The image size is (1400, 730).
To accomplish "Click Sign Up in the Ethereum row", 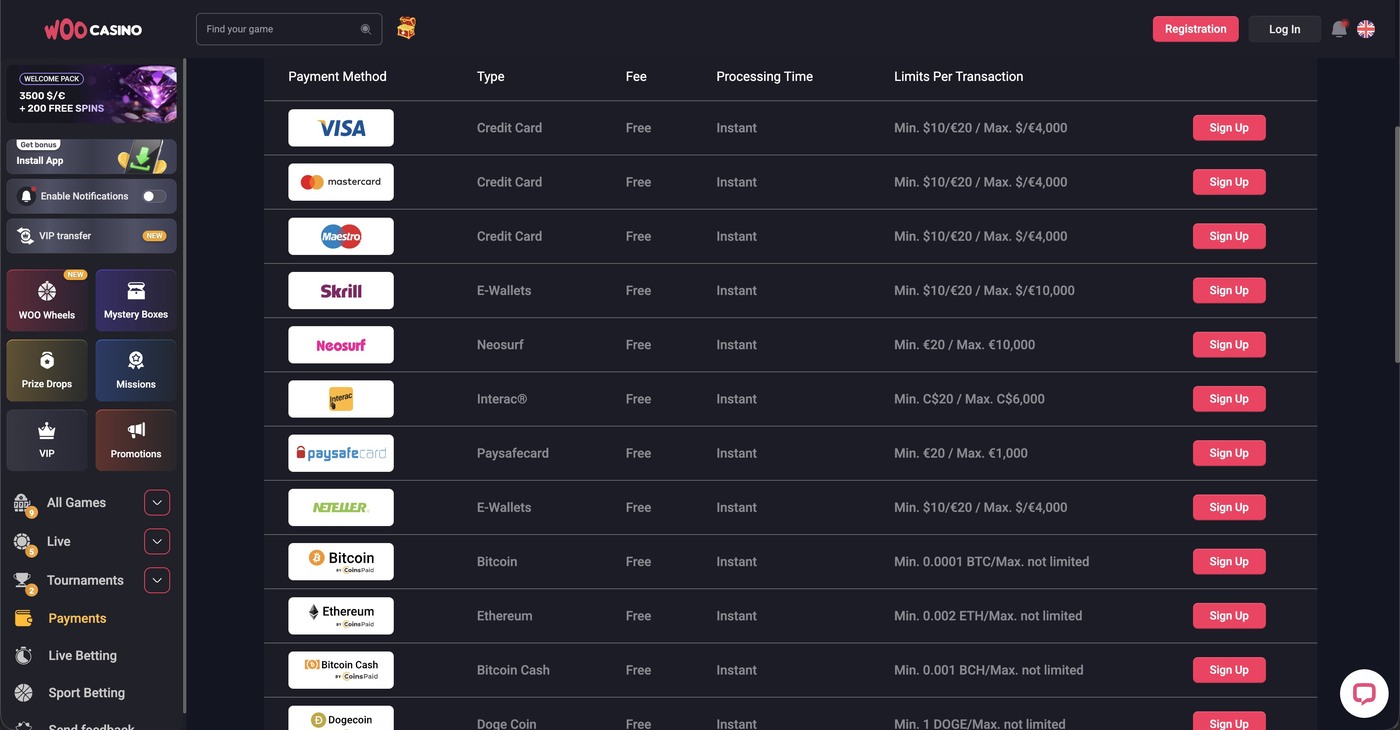I will click(x=1229, y=616).
